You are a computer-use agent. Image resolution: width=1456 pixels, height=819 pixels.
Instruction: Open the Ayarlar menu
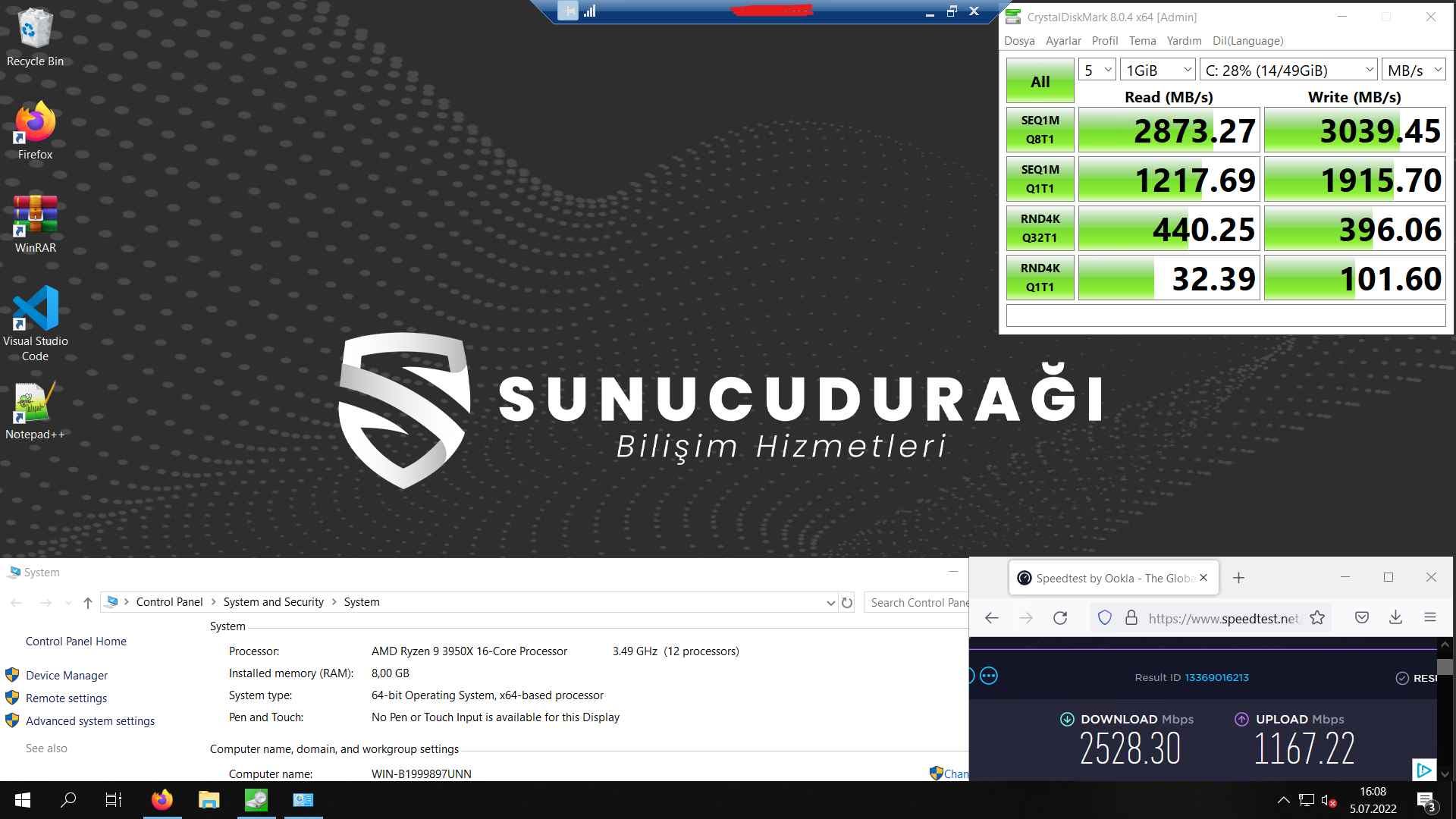point(1063,41)
